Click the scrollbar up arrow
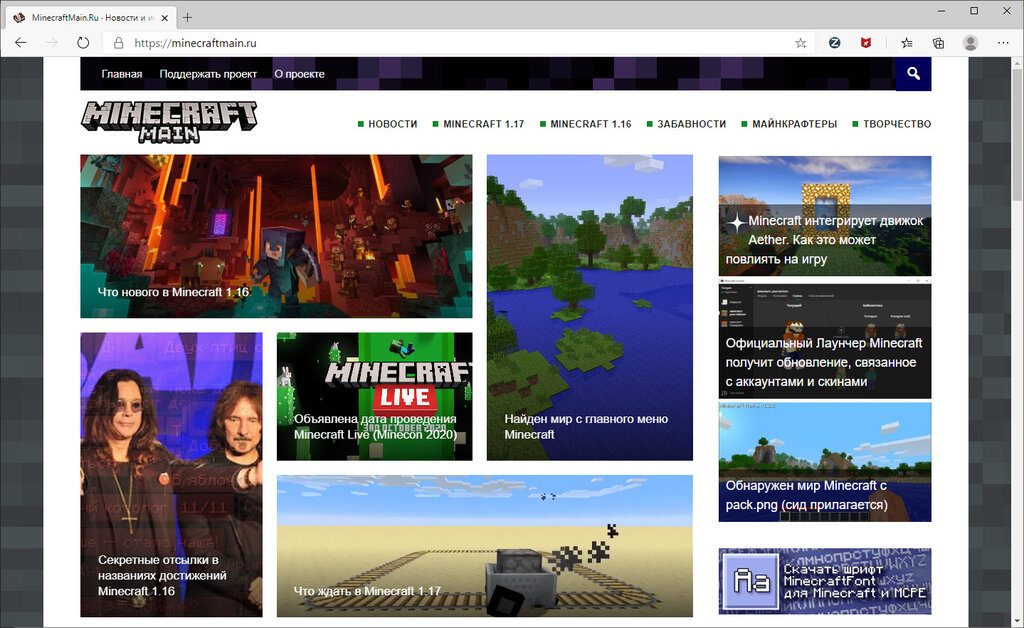This screenshot has width=1024, height=628. click(1017, 62)
